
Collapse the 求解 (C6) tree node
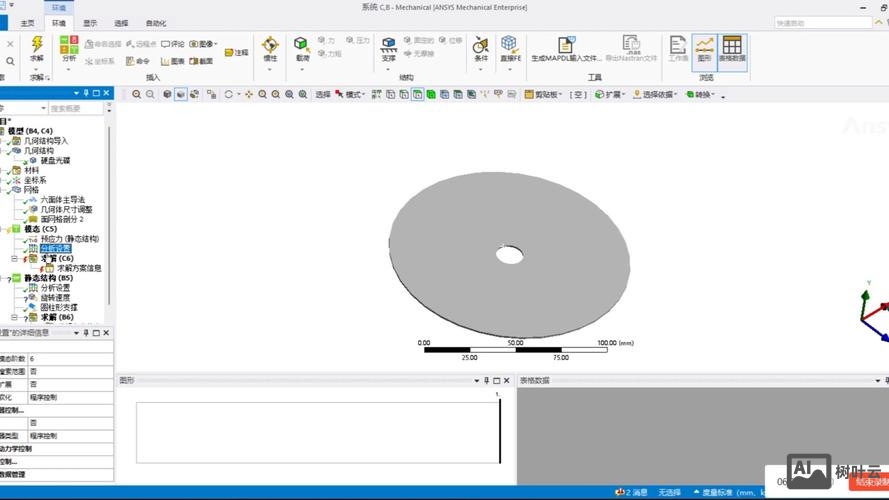pyautogui.click(x=15, y=258)
